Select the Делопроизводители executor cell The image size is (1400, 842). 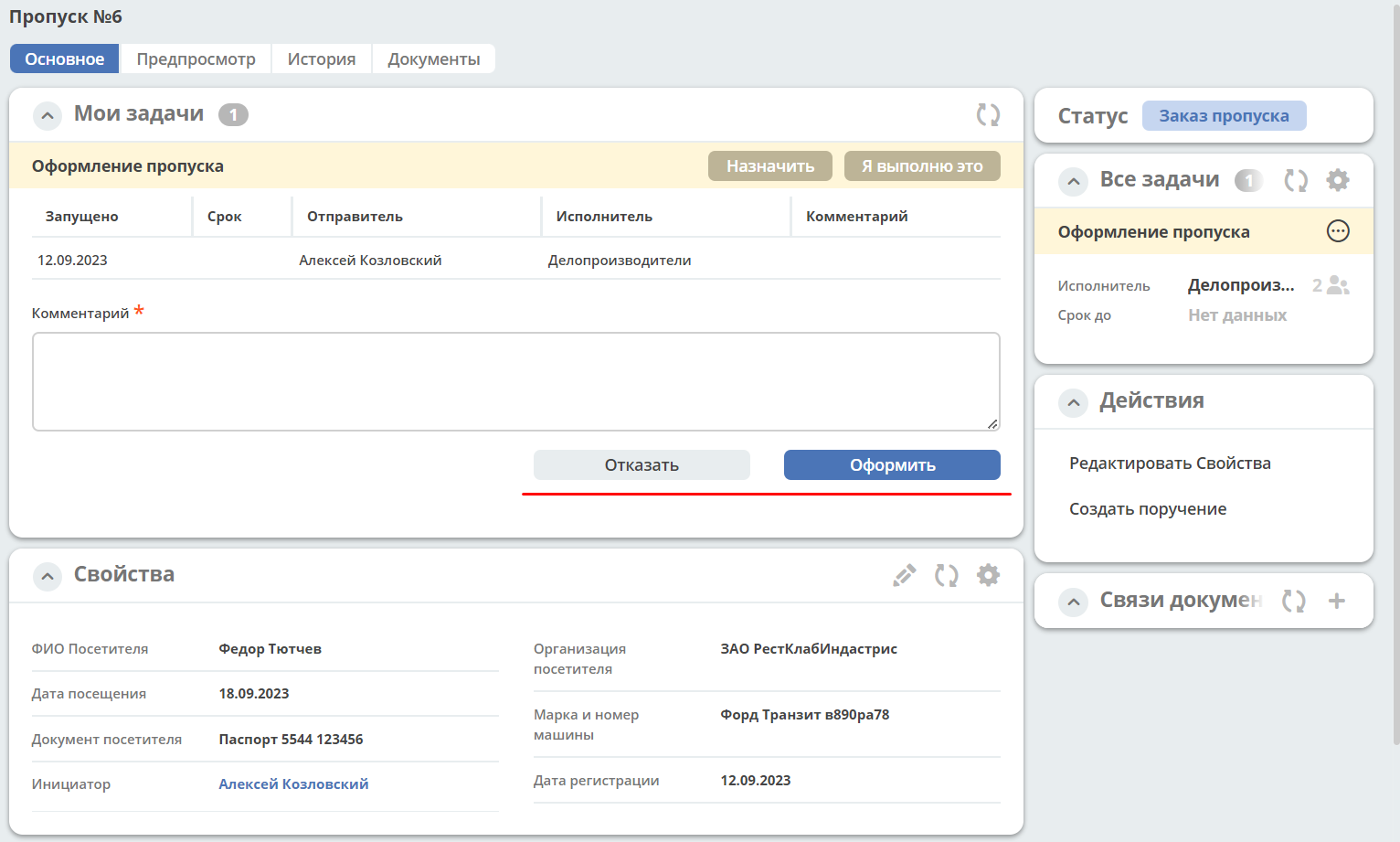coord(620,261)
